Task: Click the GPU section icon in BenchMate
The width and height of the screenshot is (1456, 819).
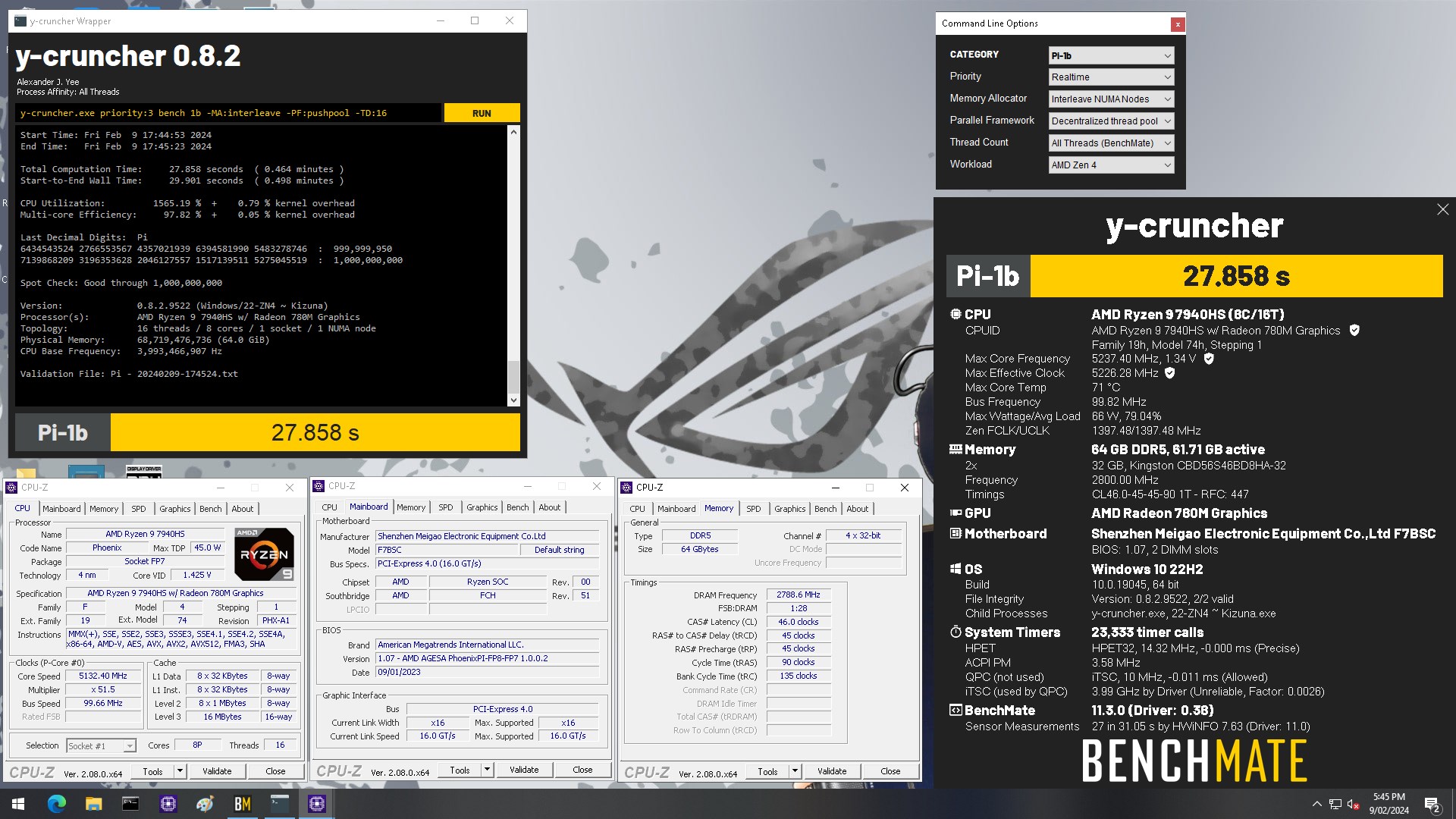Action: pos(955,513)
